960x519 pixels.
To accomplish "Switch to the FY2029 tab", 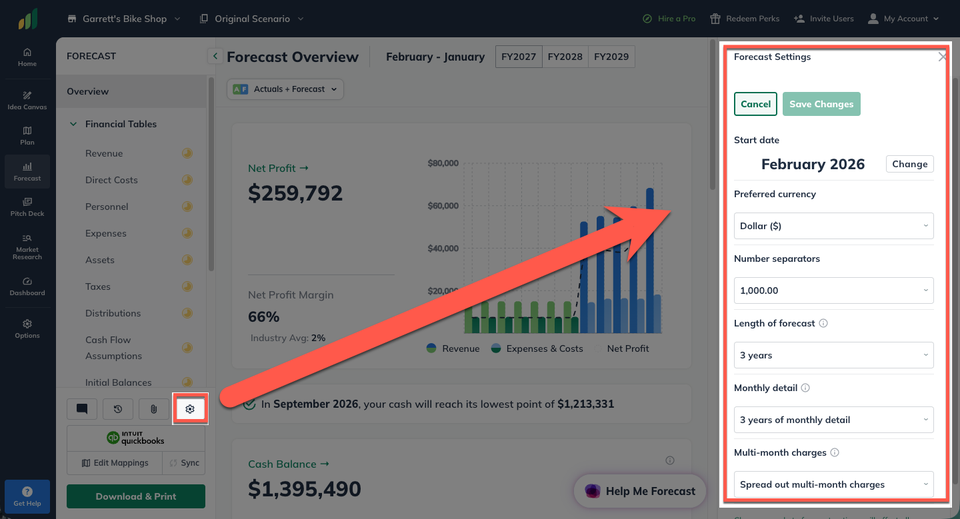I will tap(611, 56).
